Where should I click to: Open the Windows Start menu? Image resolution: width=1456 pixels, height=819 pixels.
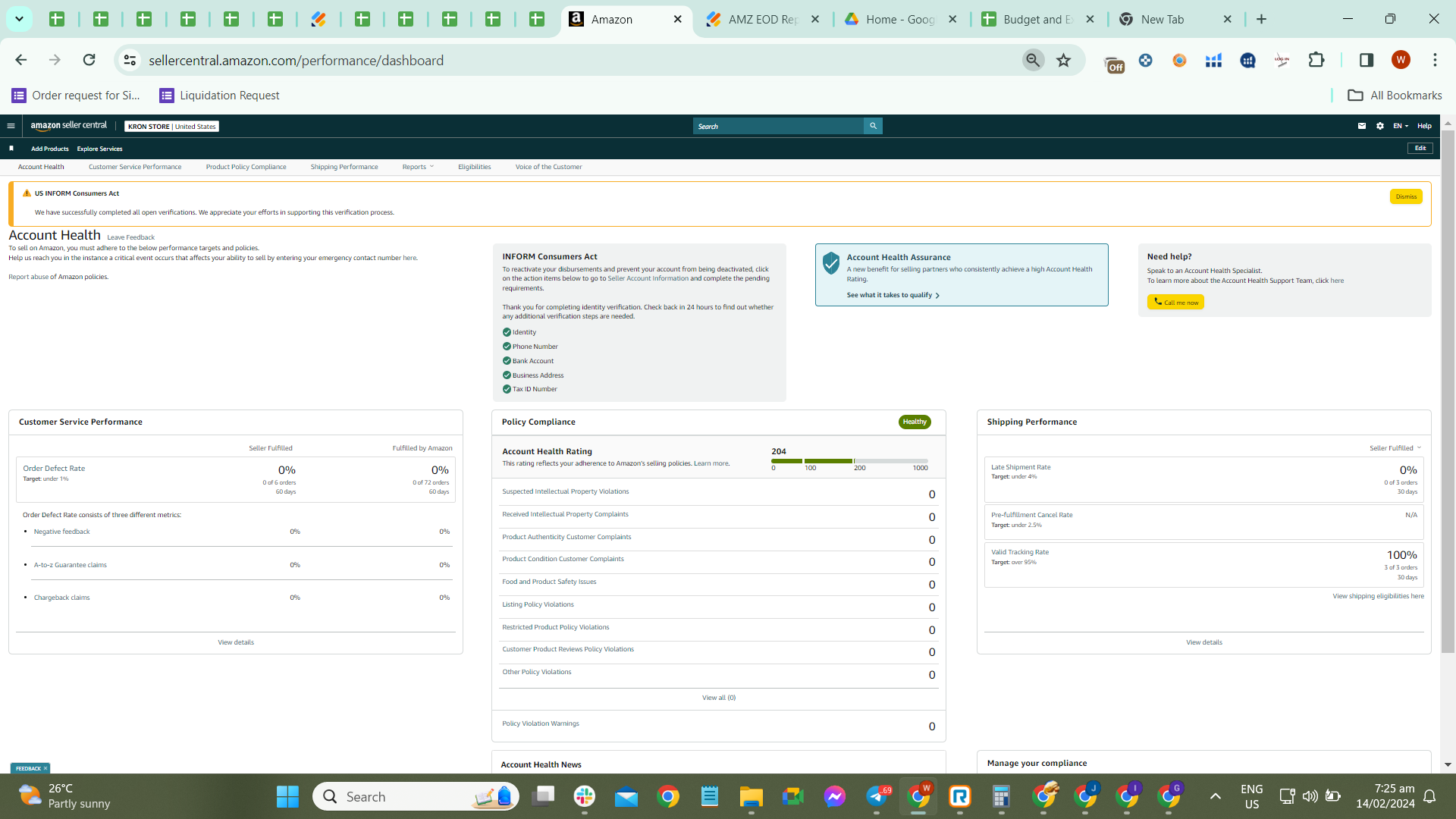(287, 796)
